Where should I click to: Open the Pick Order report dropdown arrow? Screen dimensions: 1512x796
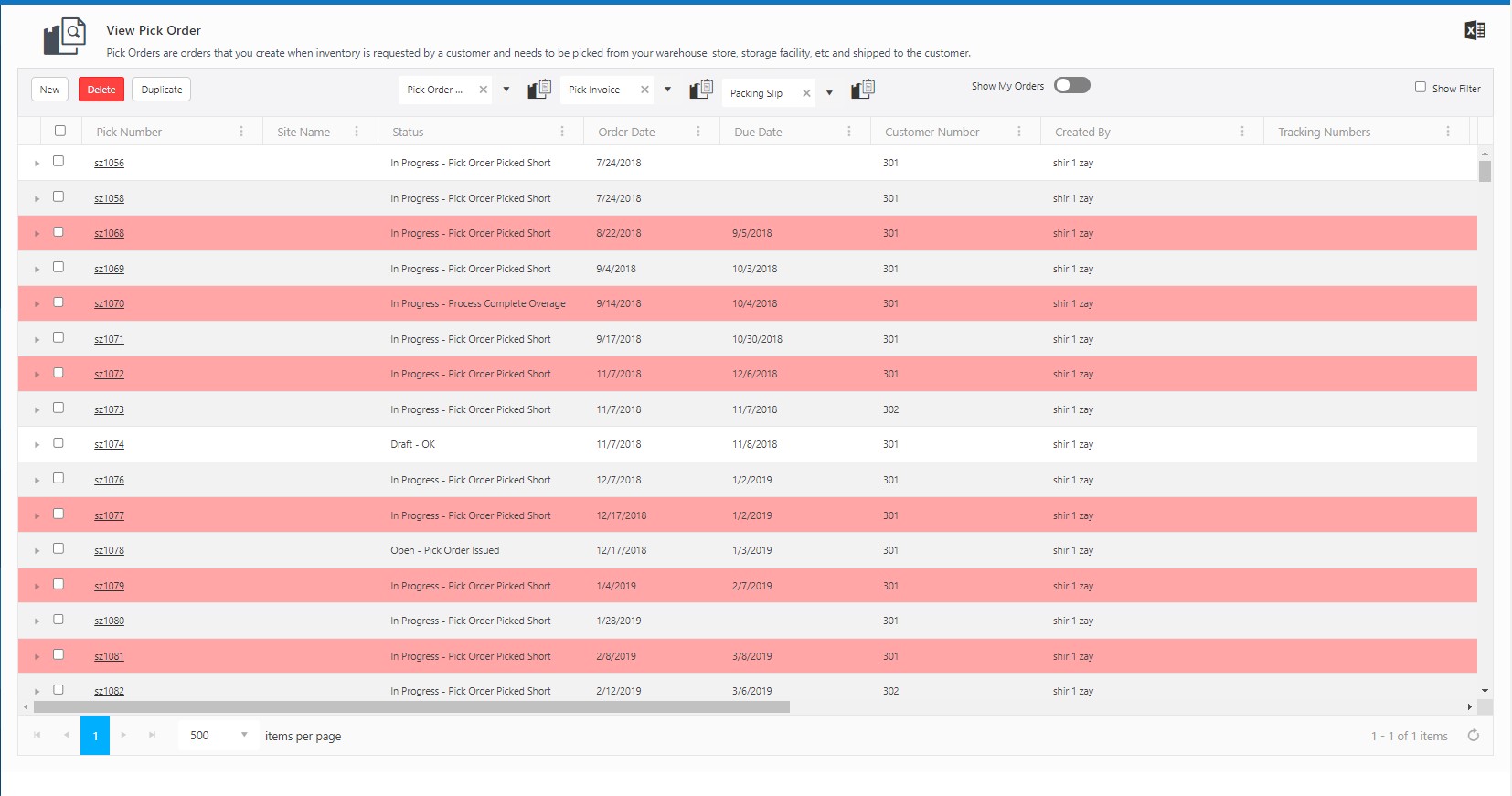506,90
